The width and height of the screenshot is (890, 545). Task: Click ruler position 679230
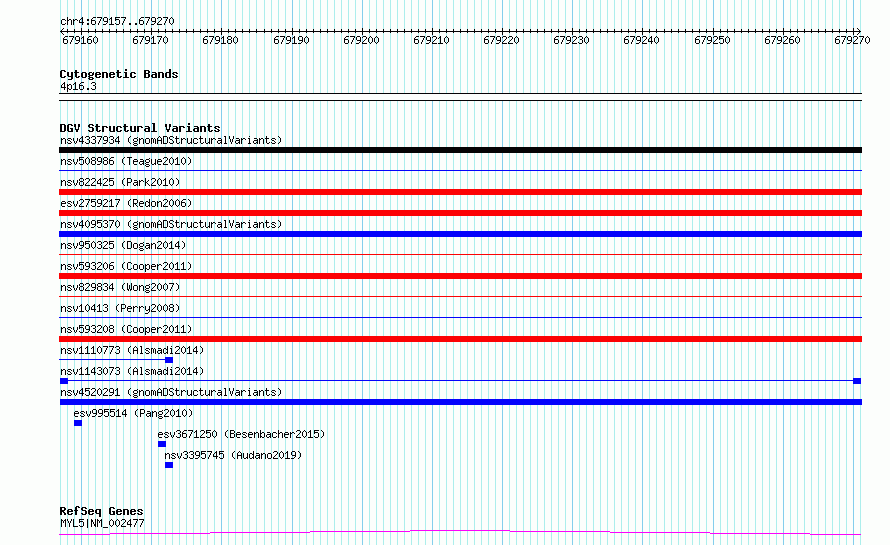click(x=571, y=40)
